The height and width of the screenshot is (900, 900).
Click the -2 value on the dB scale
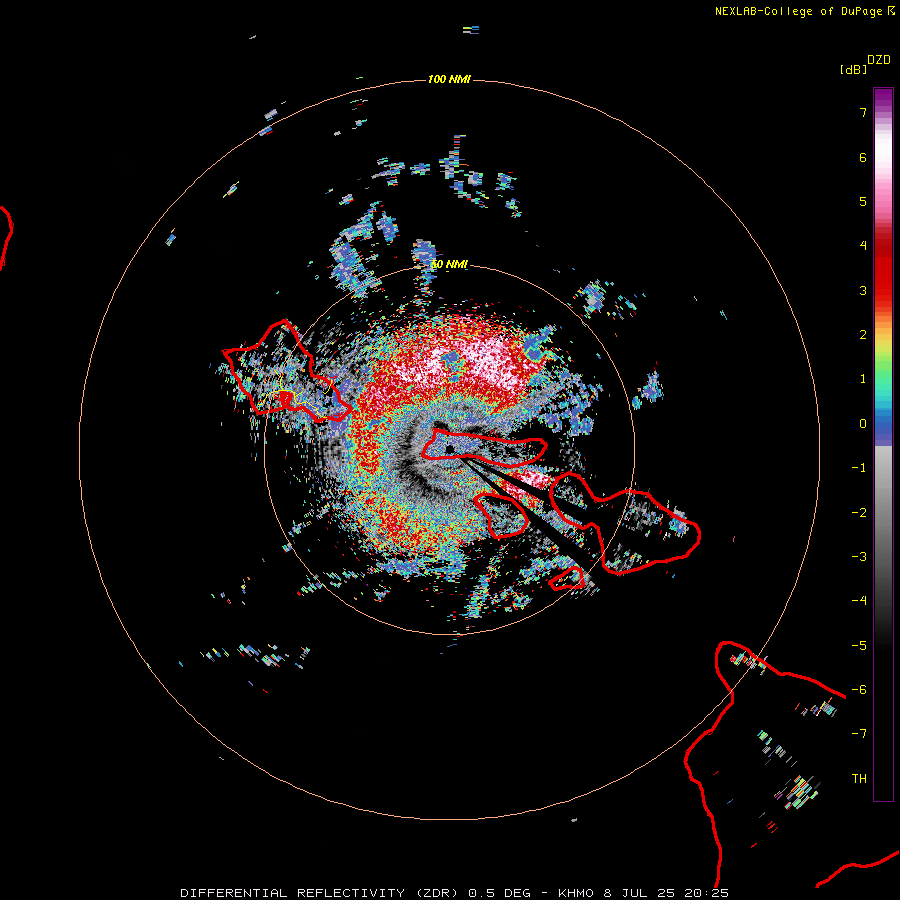pos(859,513)
